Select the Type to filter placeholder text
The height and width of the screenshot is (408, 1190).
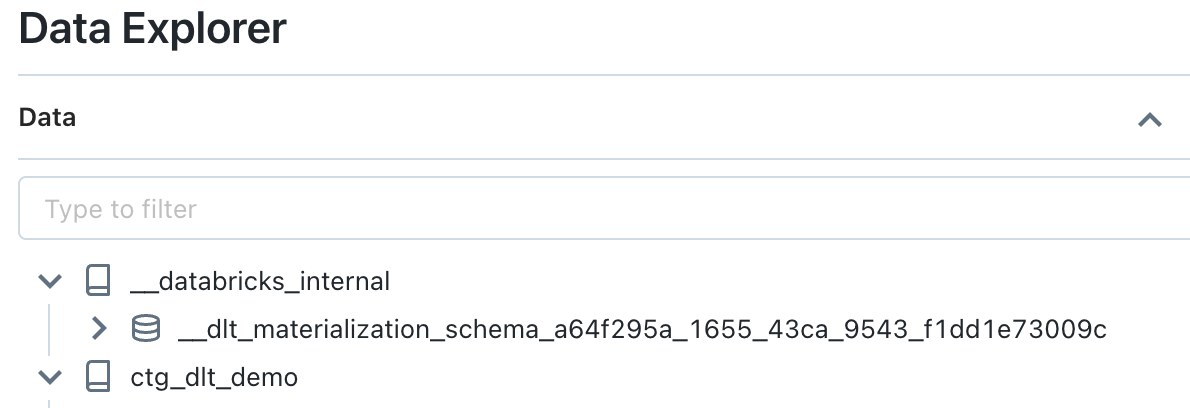(121, 209)
